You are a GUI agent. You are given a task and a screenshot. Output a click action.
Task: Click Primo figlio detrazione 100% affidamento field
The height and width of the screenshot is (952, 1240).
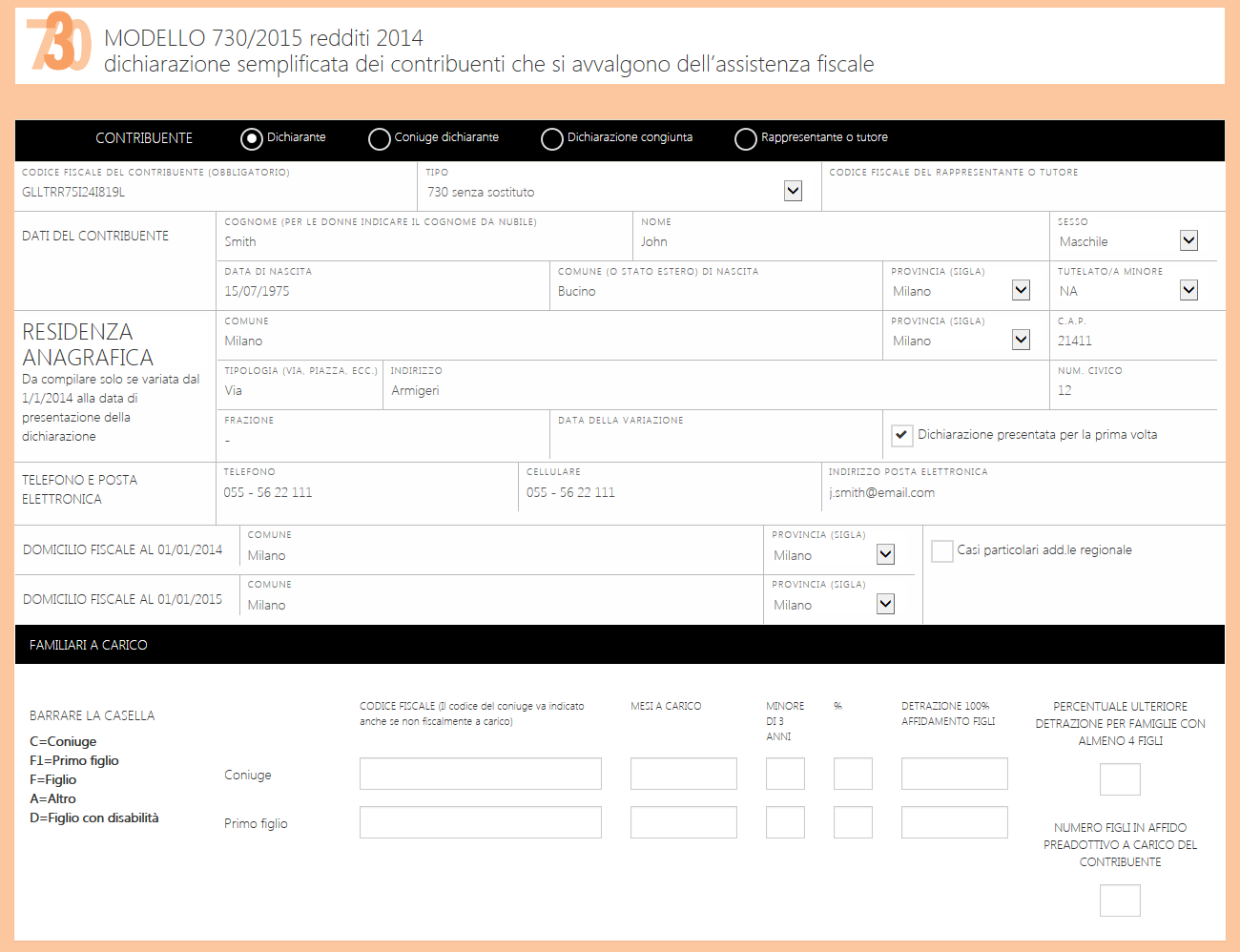pos(955,822)
